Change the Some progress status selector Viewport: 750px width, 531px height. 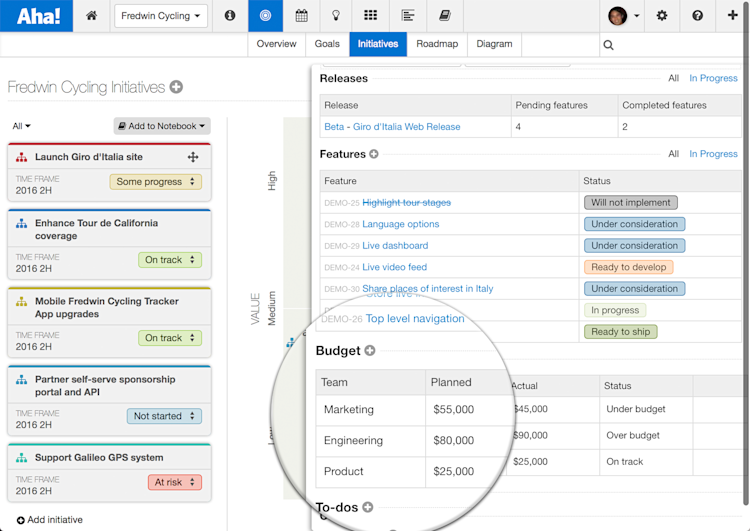[155, 182]
